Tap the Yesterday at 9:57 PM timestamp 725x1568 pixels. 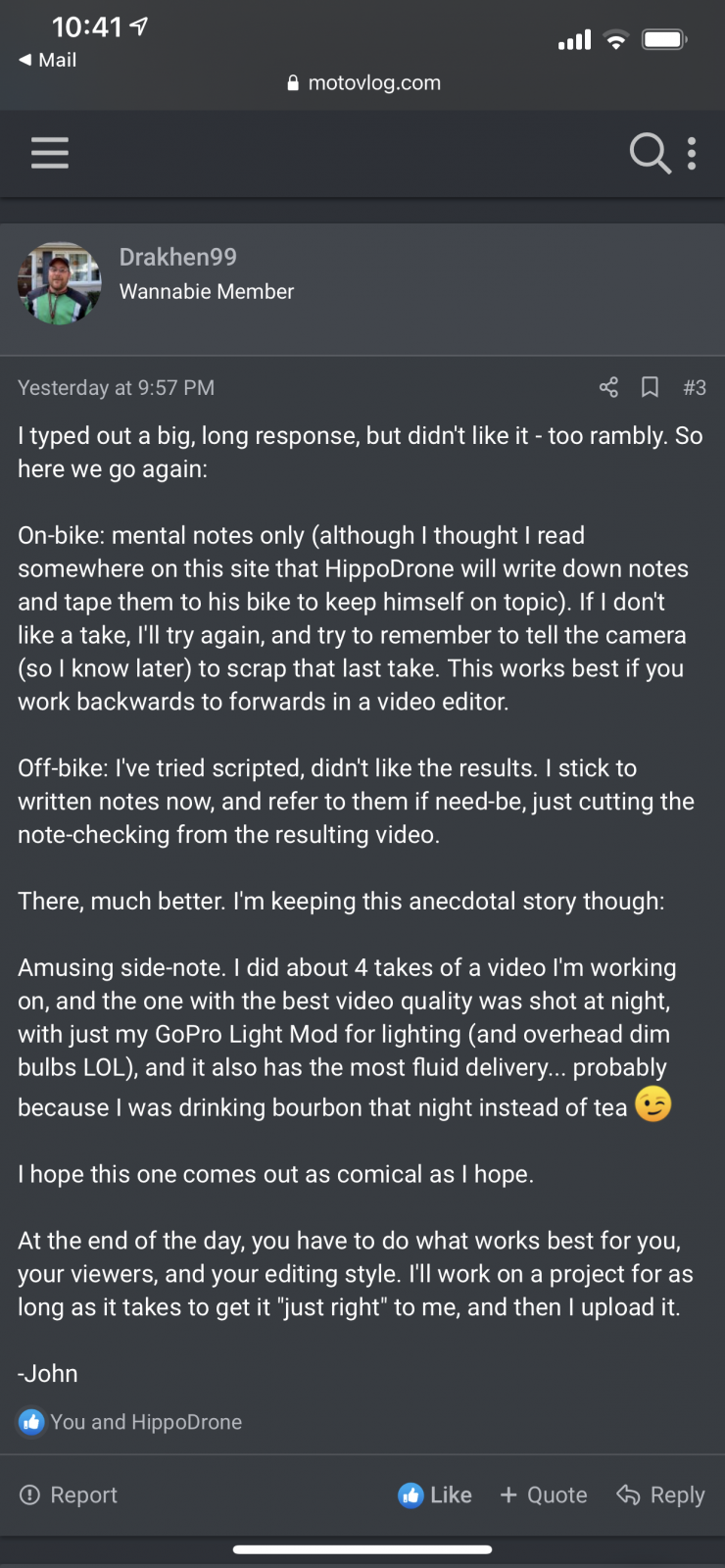point(116,388)
